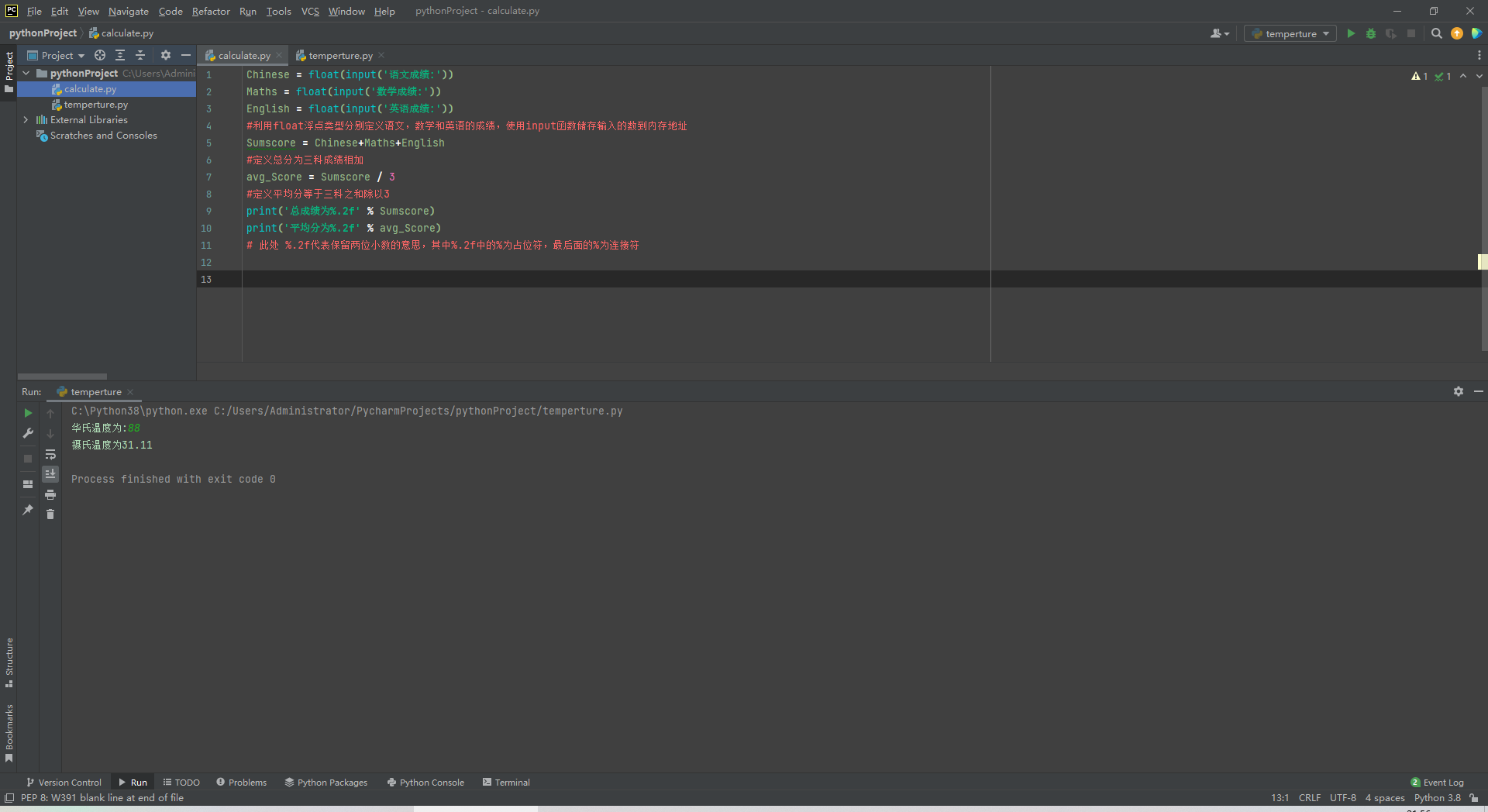
Task: Run with coverage icon in the toolbar
Action: click(1391, 33)
